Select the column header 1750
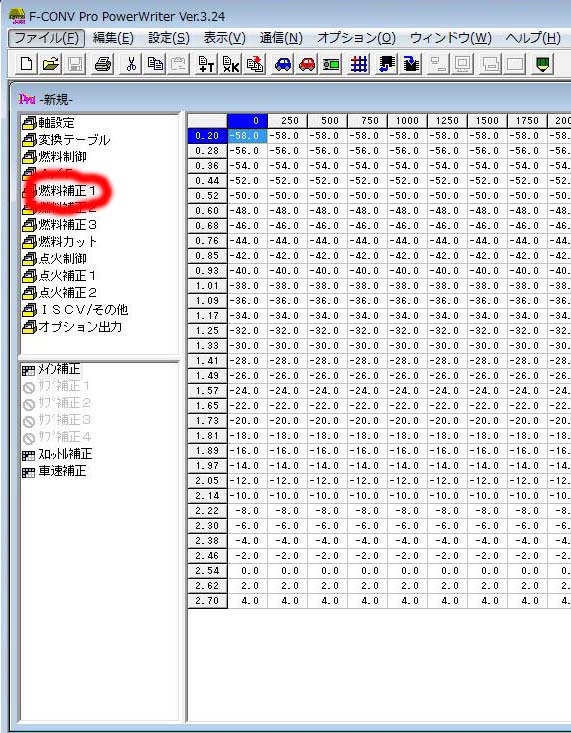 click(x=527, y=121)
